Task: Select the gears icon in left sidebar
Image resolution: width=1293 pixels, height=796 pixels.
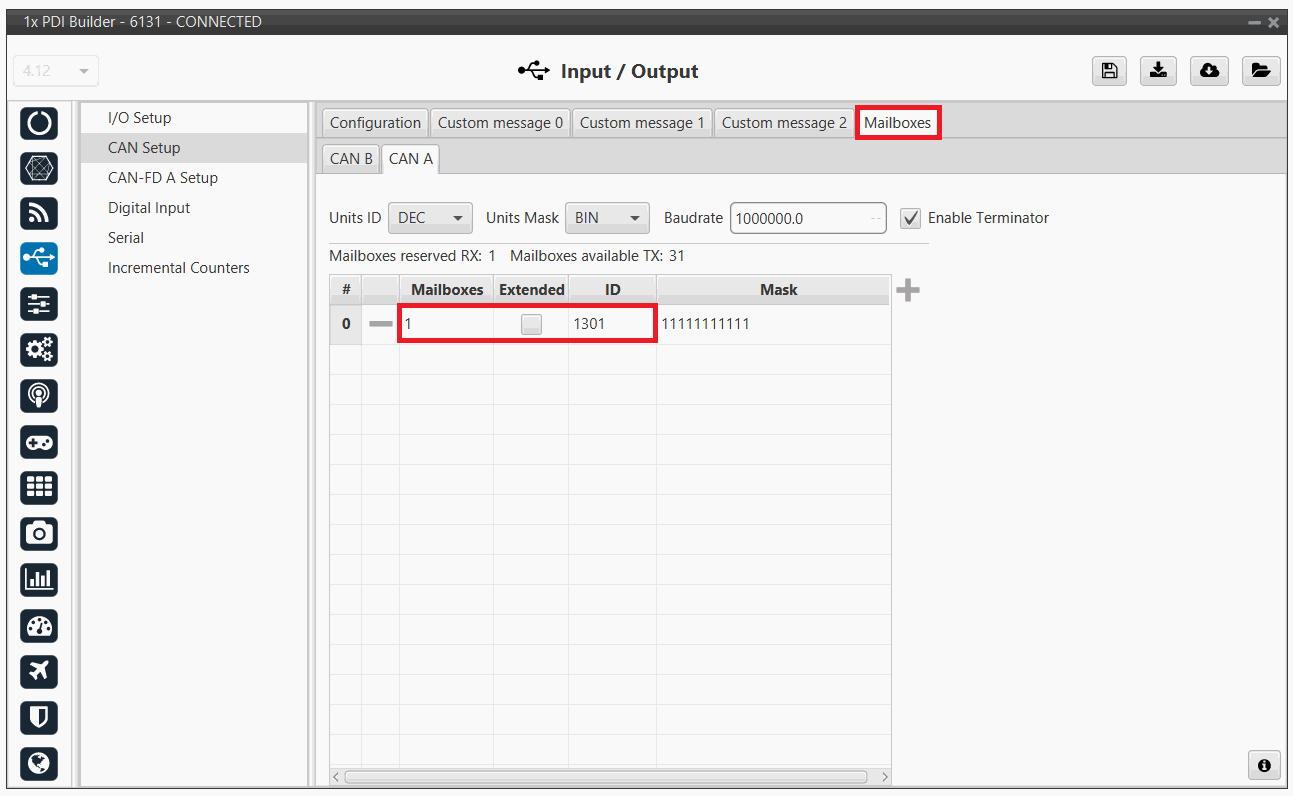Action: (39, 350)
